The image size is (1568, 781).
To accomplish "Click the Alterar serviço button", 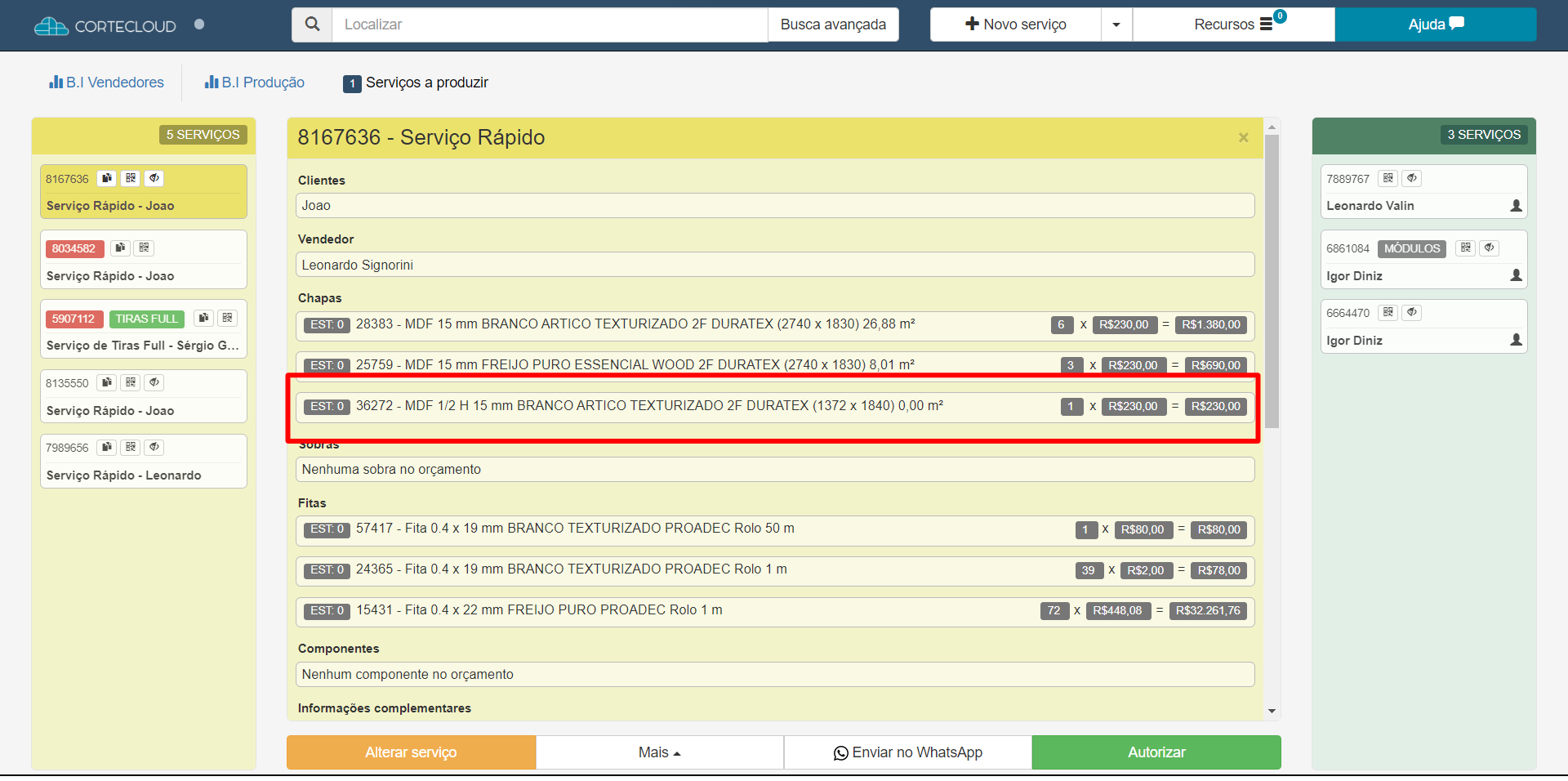I will [411, 752].
